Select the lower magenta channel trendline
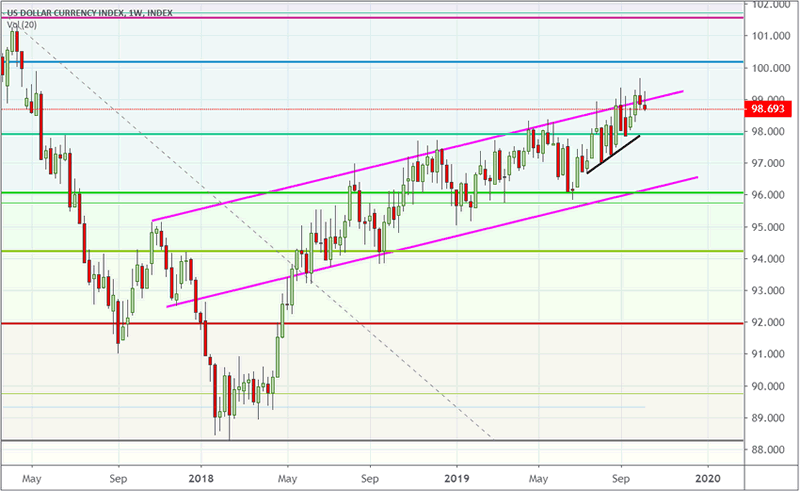The image size is (800, 491). tap(432, 242)
